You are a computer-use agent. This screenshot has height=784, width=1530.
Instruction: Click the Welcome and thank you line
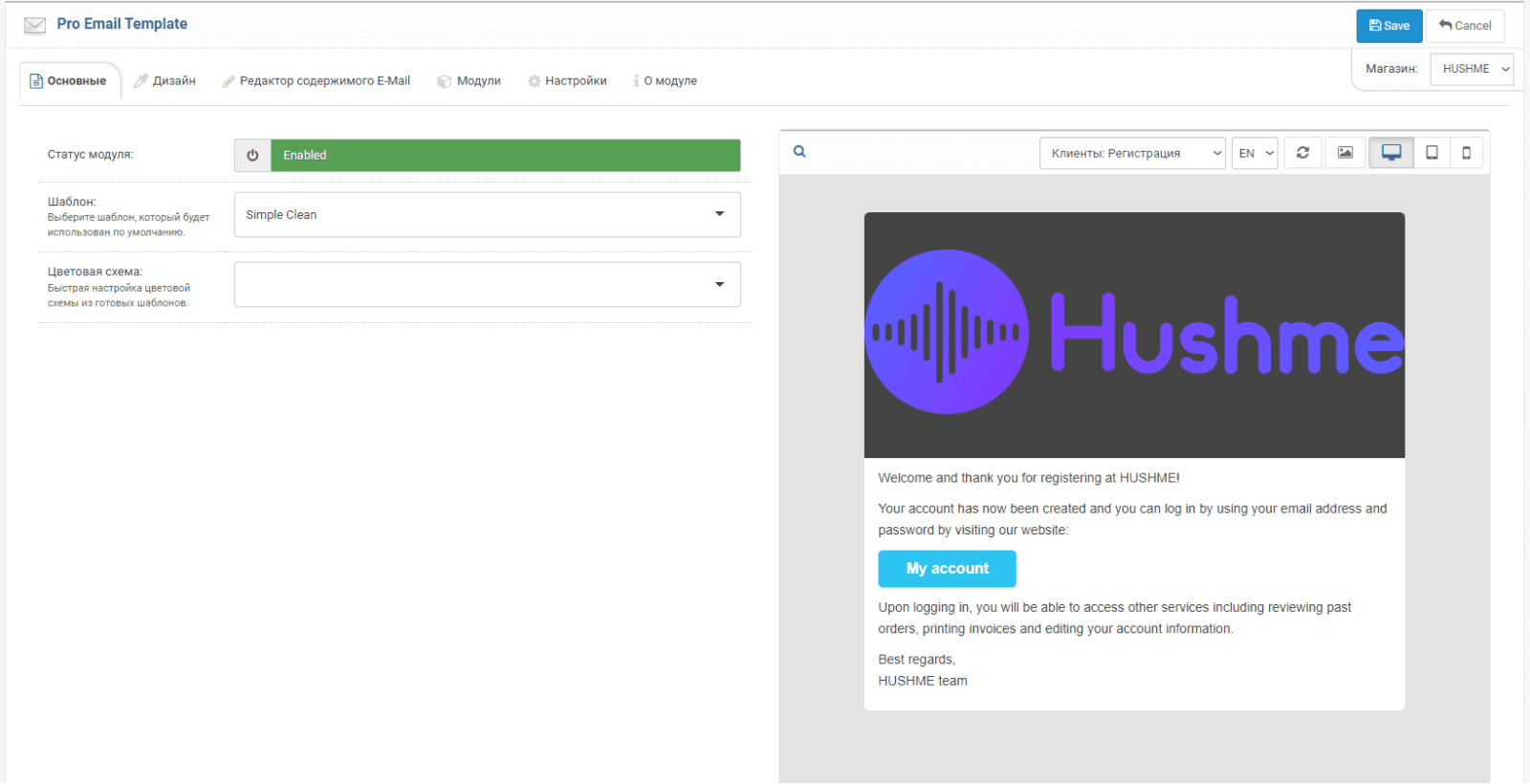[x=1029, y=478]
